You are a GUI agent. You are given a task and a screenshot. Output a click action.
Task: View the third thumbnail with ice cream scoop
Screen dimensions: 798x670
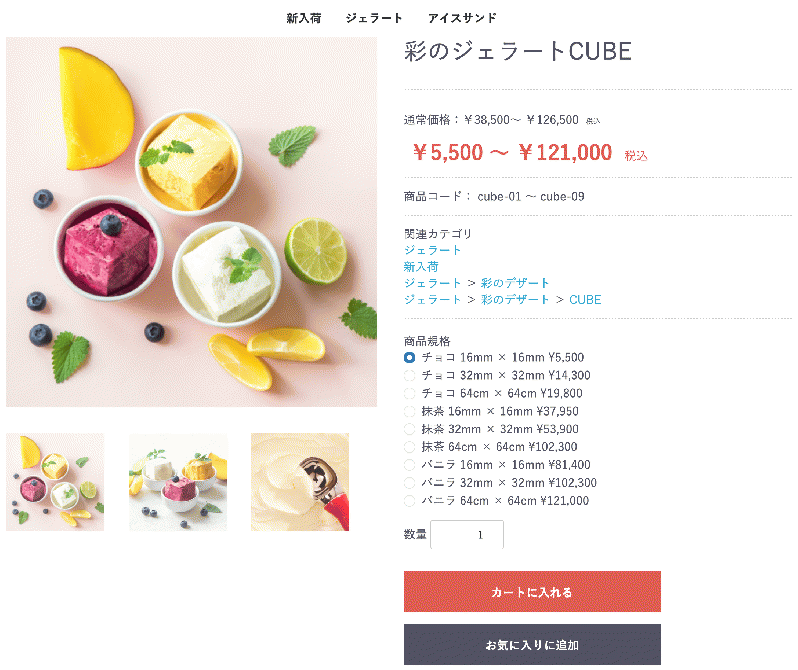[300, 482]
